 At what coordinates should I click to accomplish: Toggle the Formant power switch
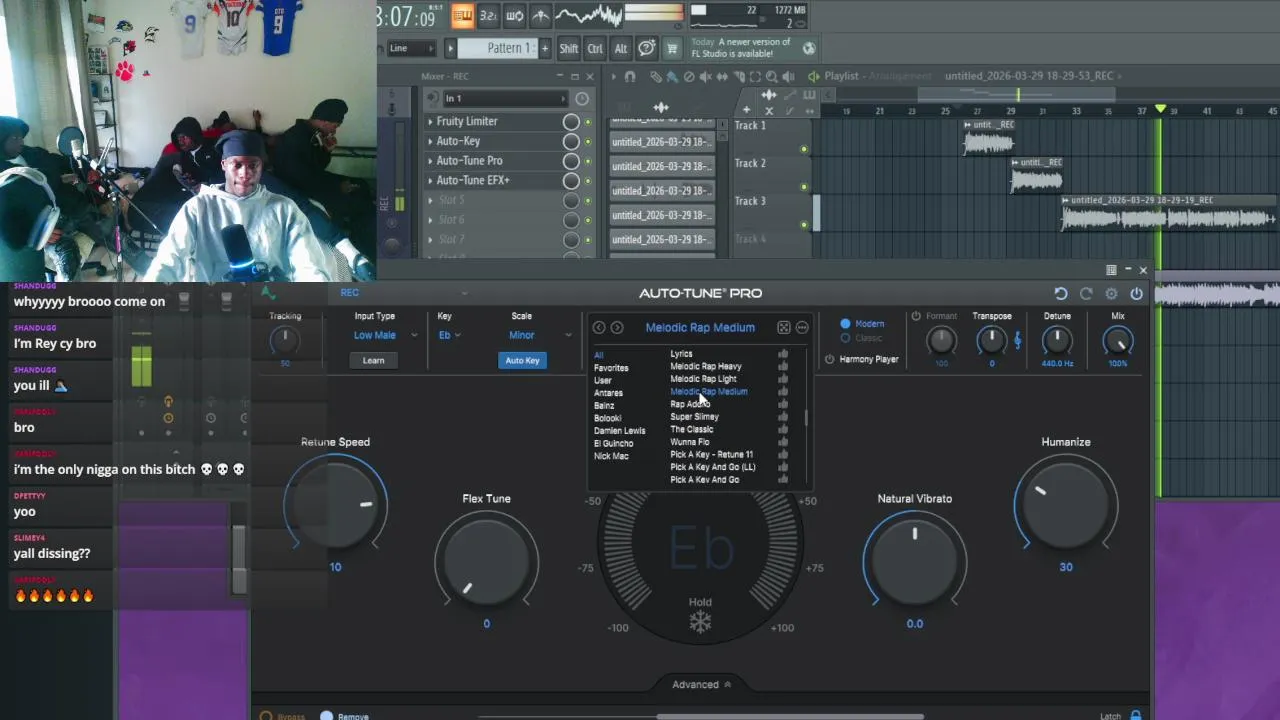[916, 316]
